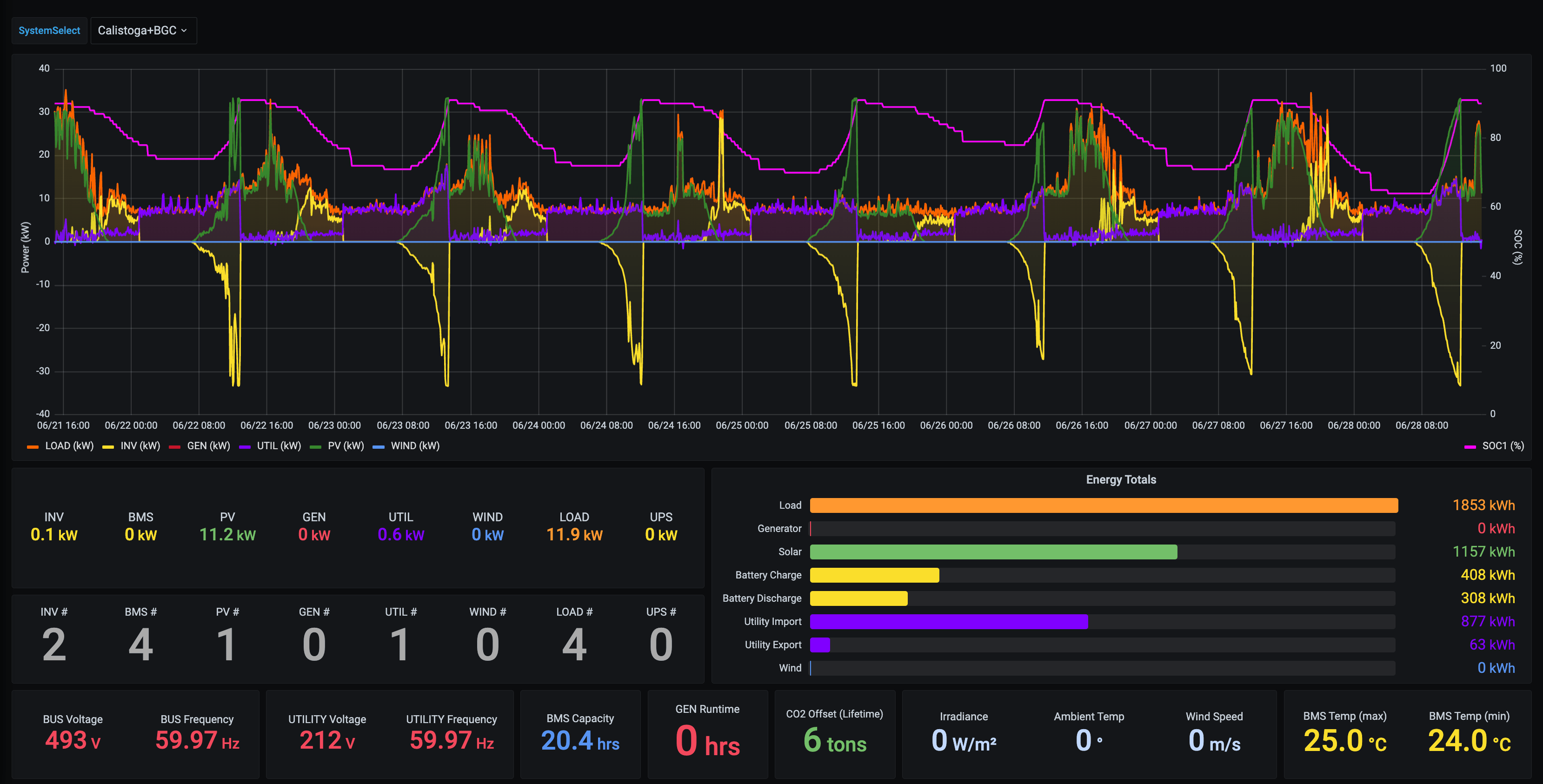Click the PV (kW) legend entry
The image size is (1543, 784).
(x=345, y=445)
